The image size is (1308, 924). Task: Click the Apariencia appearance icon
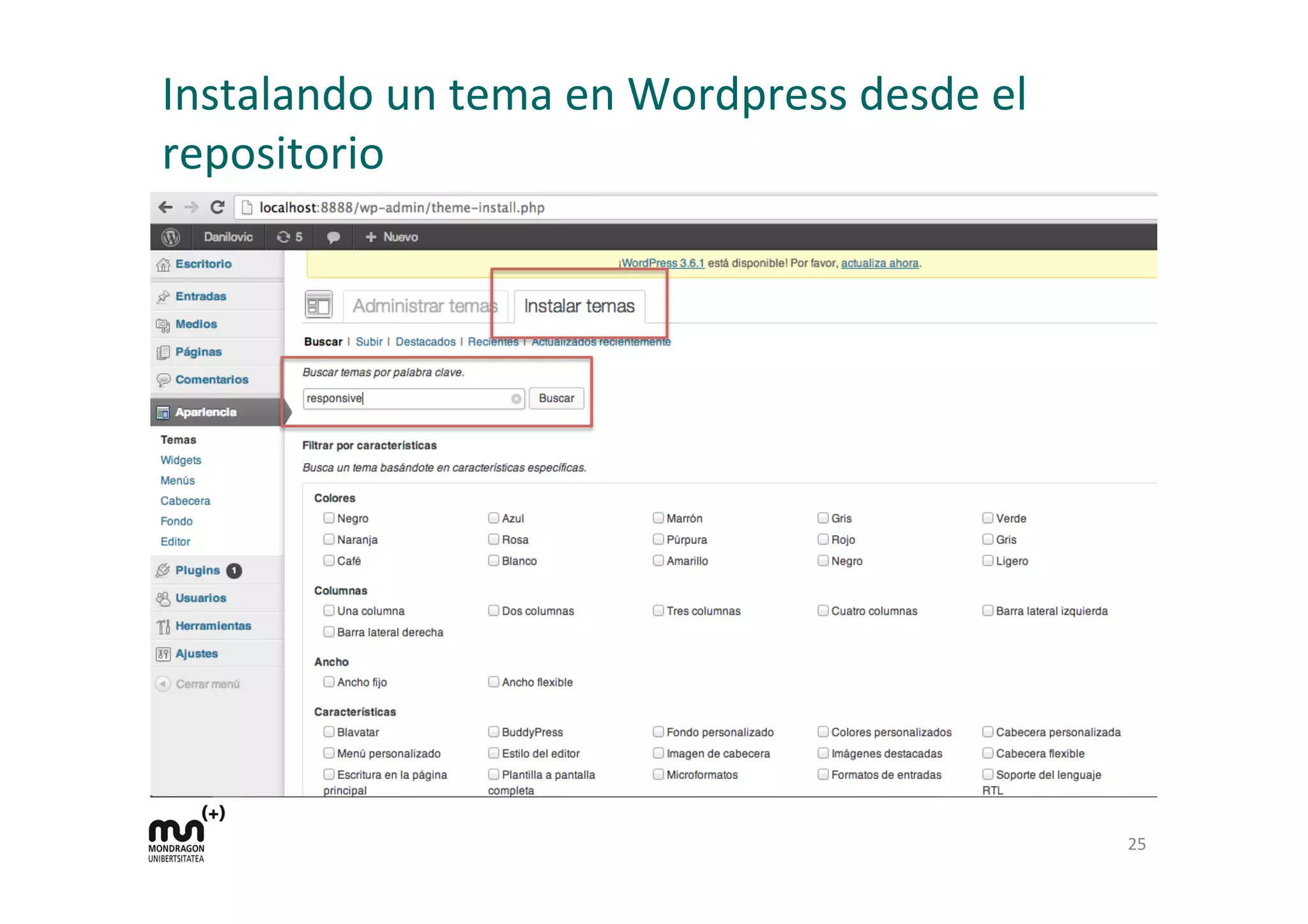click(163, 413)
